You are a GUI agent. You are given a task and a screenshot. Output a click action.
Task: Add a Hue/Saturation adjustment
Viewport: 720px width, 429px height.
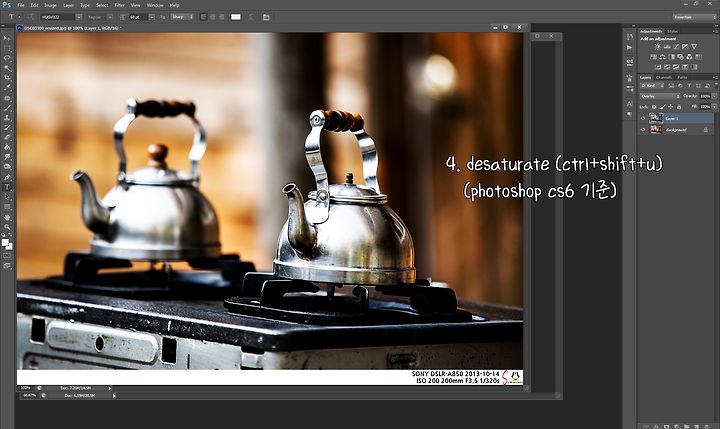653,57
